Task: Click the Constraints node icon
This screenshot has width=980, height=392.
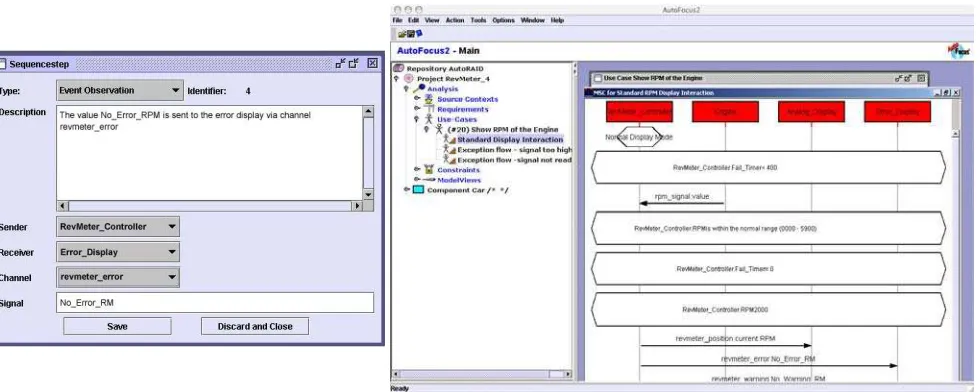Action: pyautogui.click(x=429, y=169)
